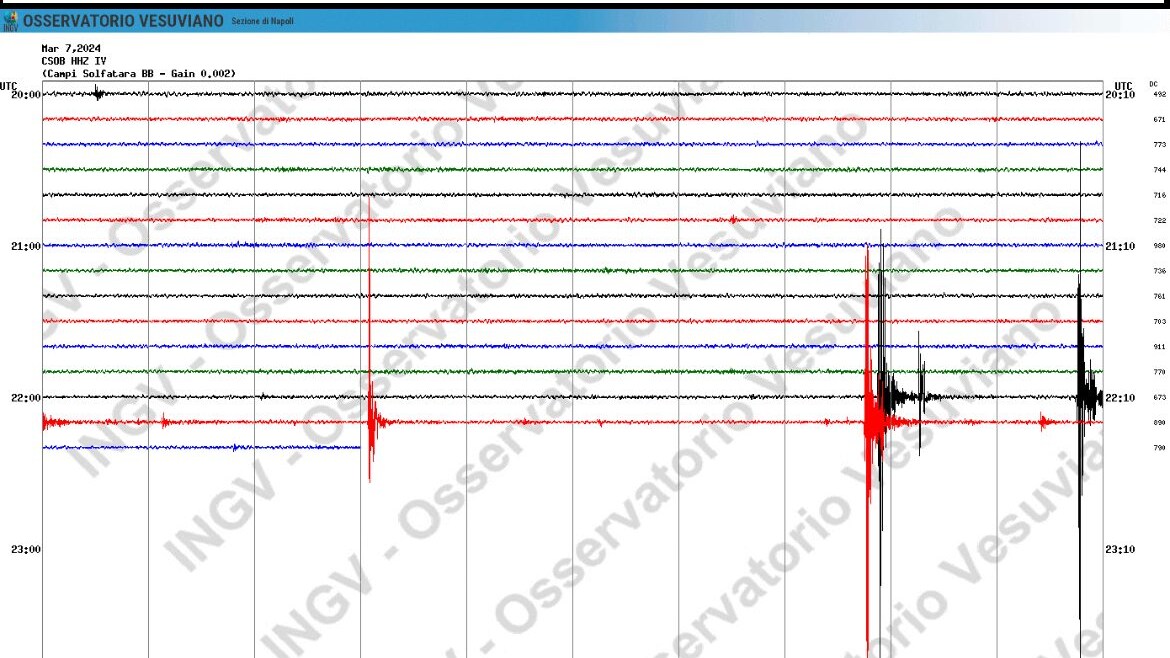1170x658 pixels.
Task: Click the DC value 671
Action: (1160, 119)
